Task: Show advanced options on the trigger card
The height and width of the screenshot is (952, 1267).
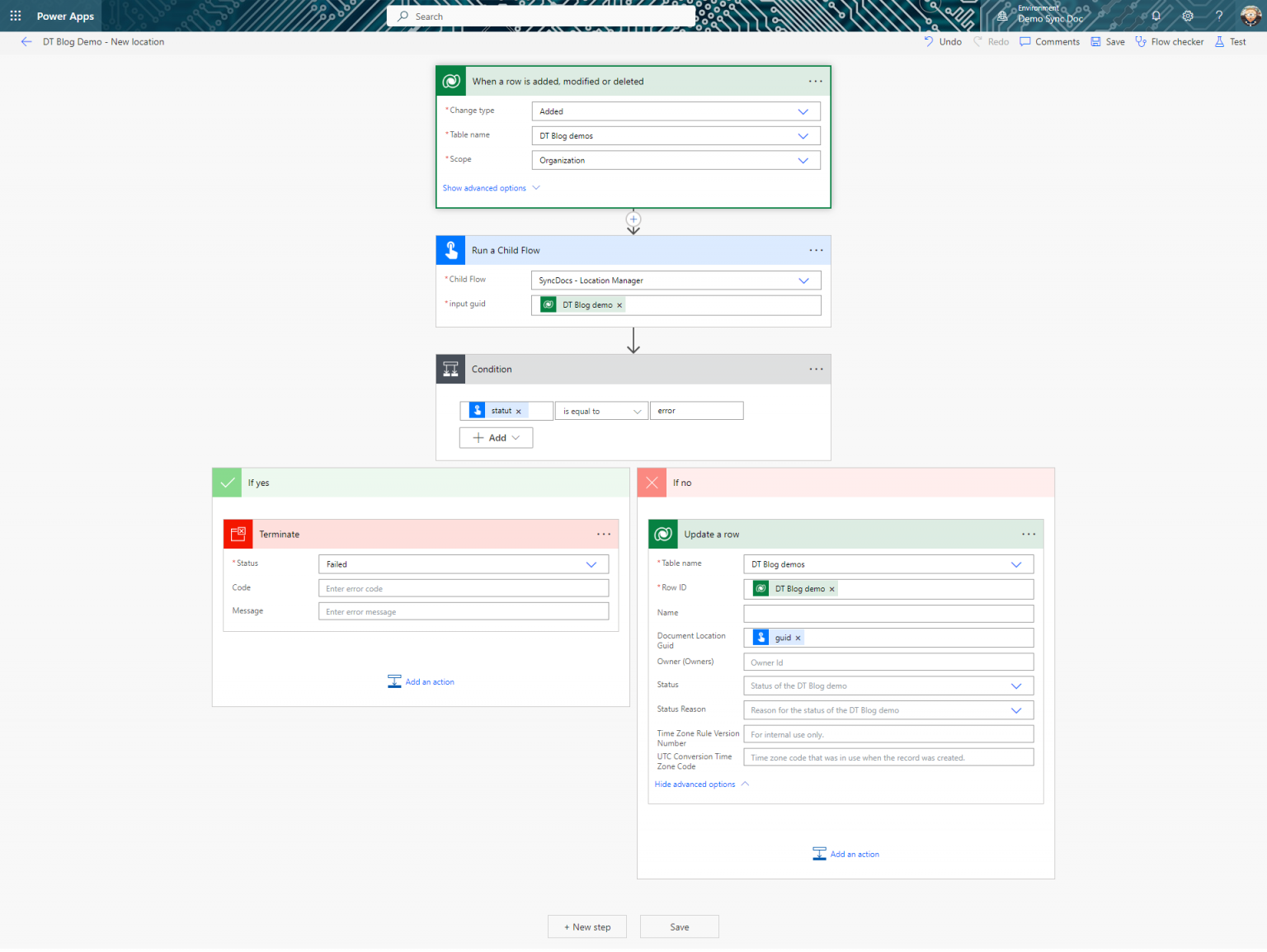Action: pyautogui.click(x=485, y=188)
